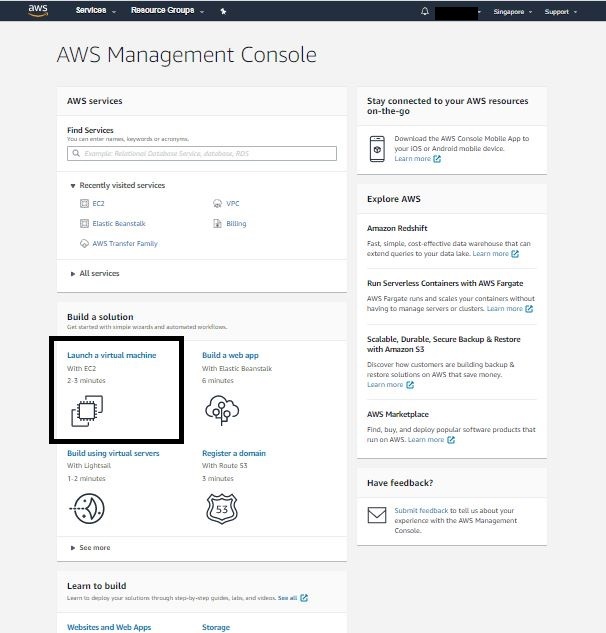The image size is (606, 633).
Task: Collapse the Recently visited services section
Action: coord(118,185)
